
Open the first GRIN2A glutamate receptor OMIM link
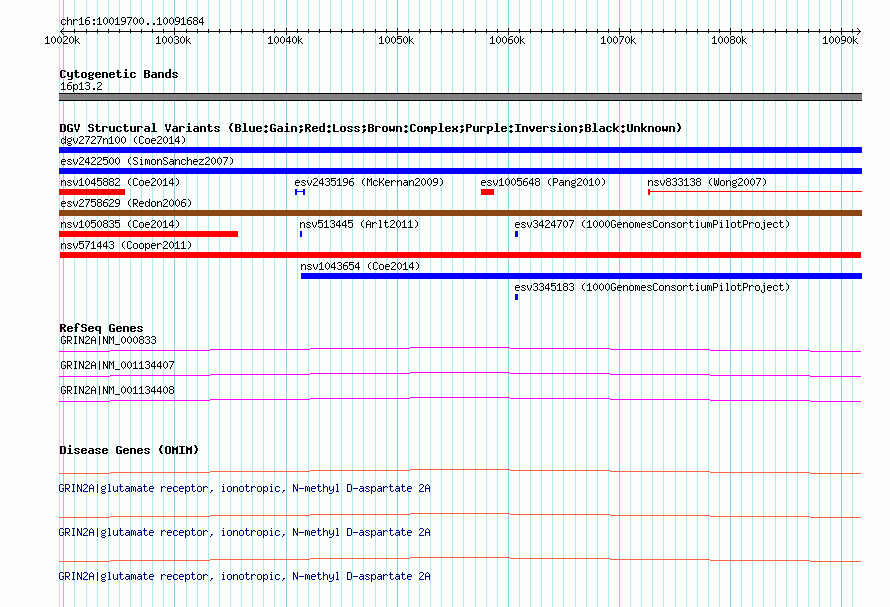pyautogui.click(x=245, y=488)
